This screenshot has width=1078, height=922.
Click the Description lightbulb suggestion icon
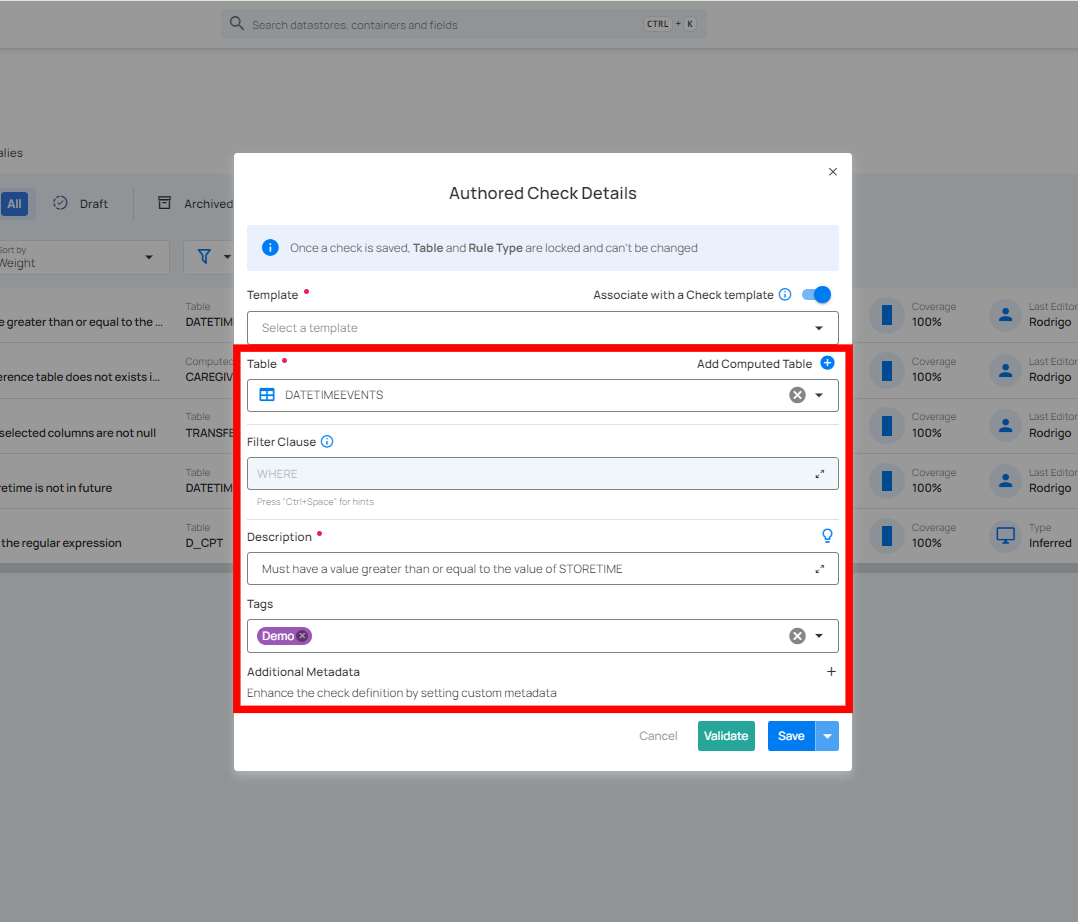(x=828, y=536)
